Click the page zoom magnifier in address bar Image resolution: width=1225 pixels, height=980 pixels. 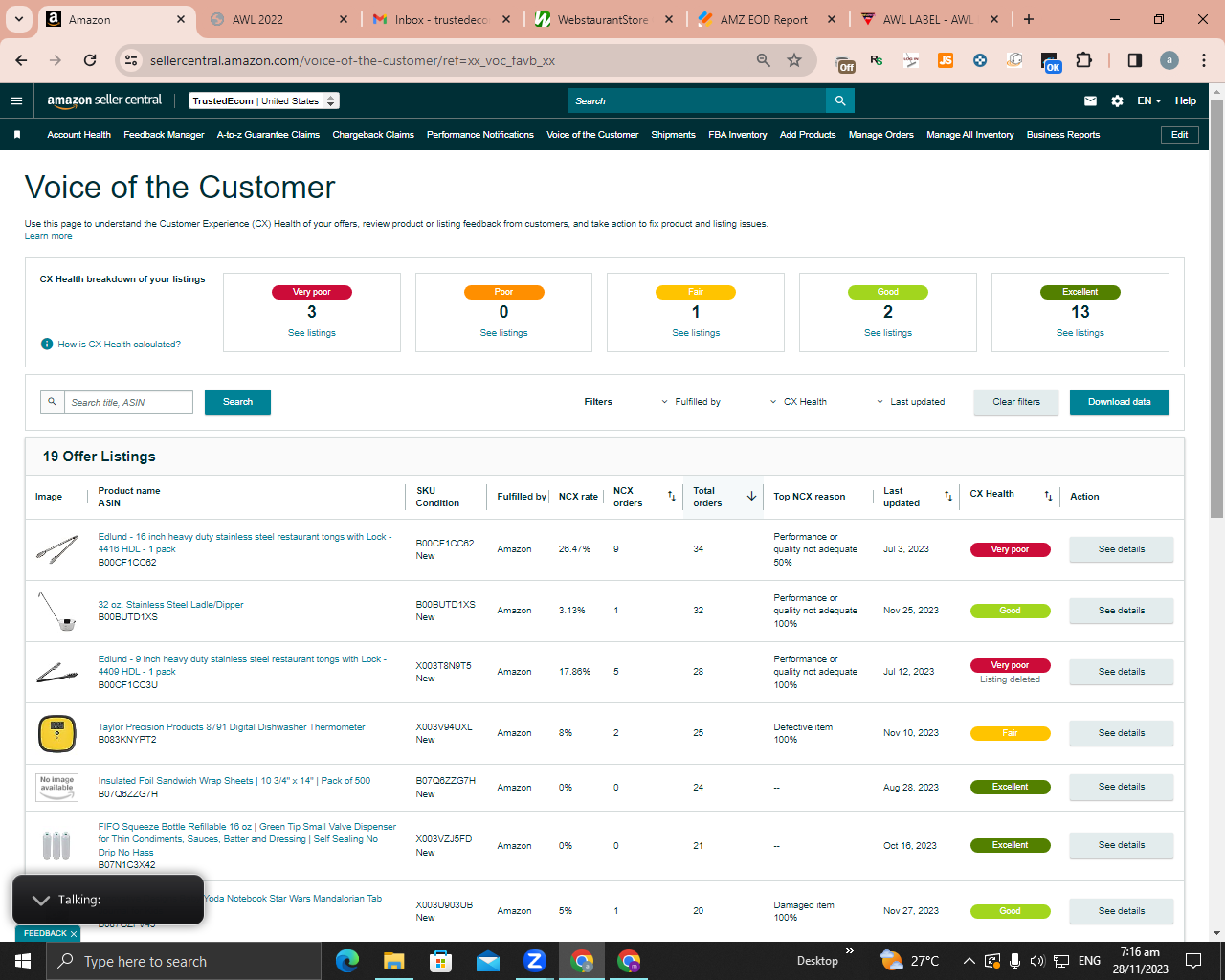(764, 60)
